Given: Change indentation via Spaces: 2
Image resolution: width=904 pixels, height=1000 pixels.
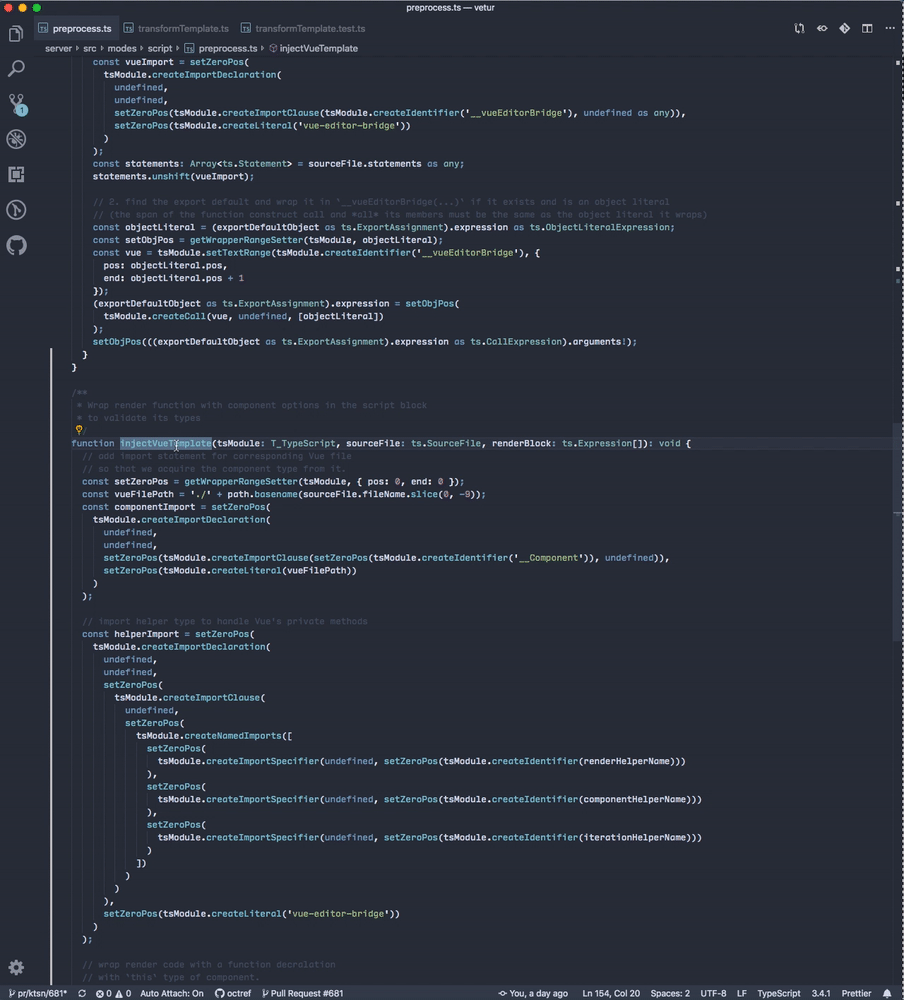Looking at the screenshot, I should 670,993.
